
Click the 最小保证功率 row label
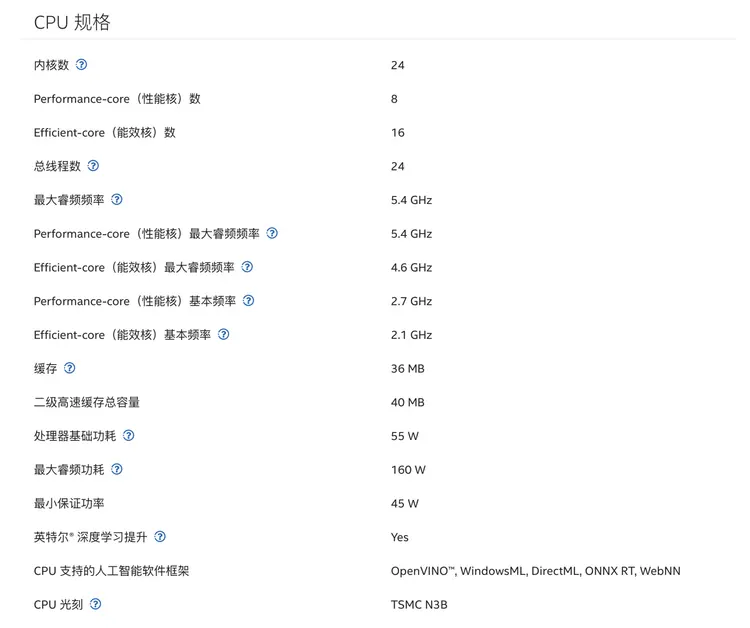69,503
